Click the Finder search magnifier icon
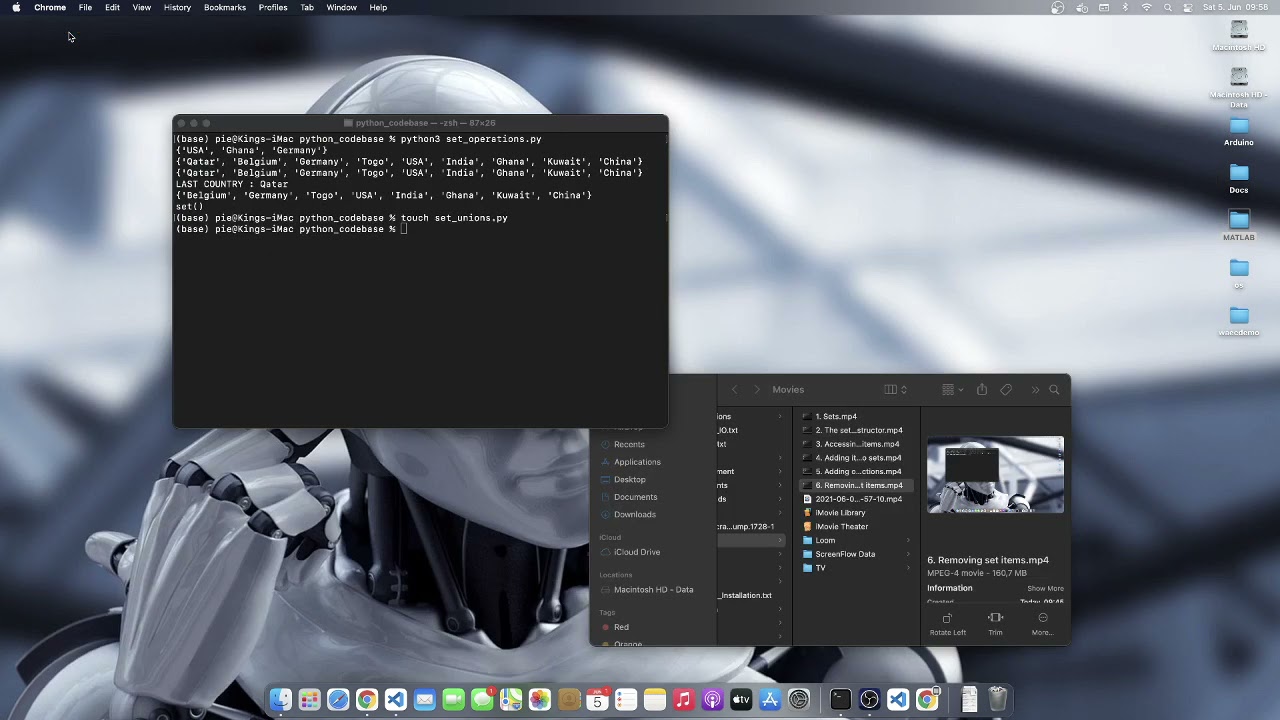The width and height of the screenshot is (1280, 720). (x=1054, y=390)
